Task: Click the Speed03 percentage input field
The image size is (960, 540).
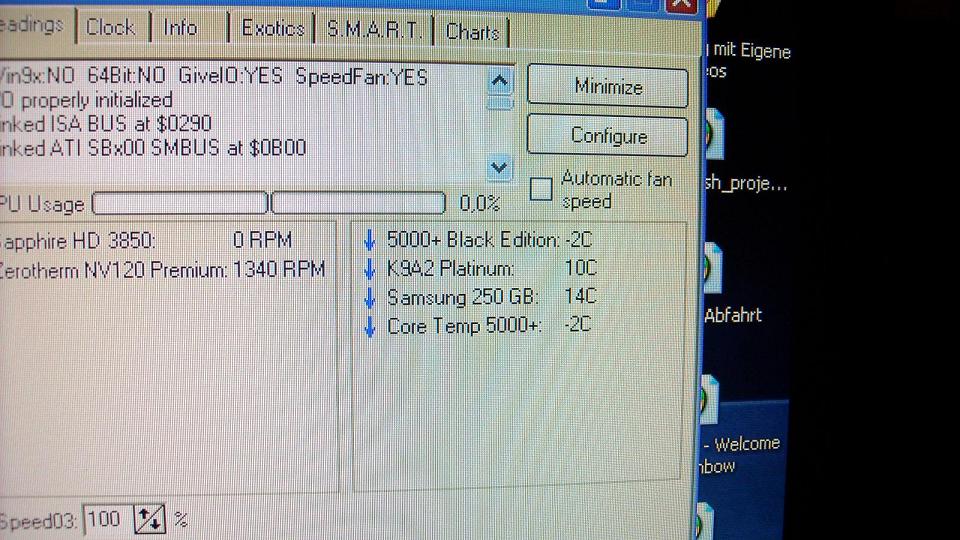Action: tap(108, 520)
